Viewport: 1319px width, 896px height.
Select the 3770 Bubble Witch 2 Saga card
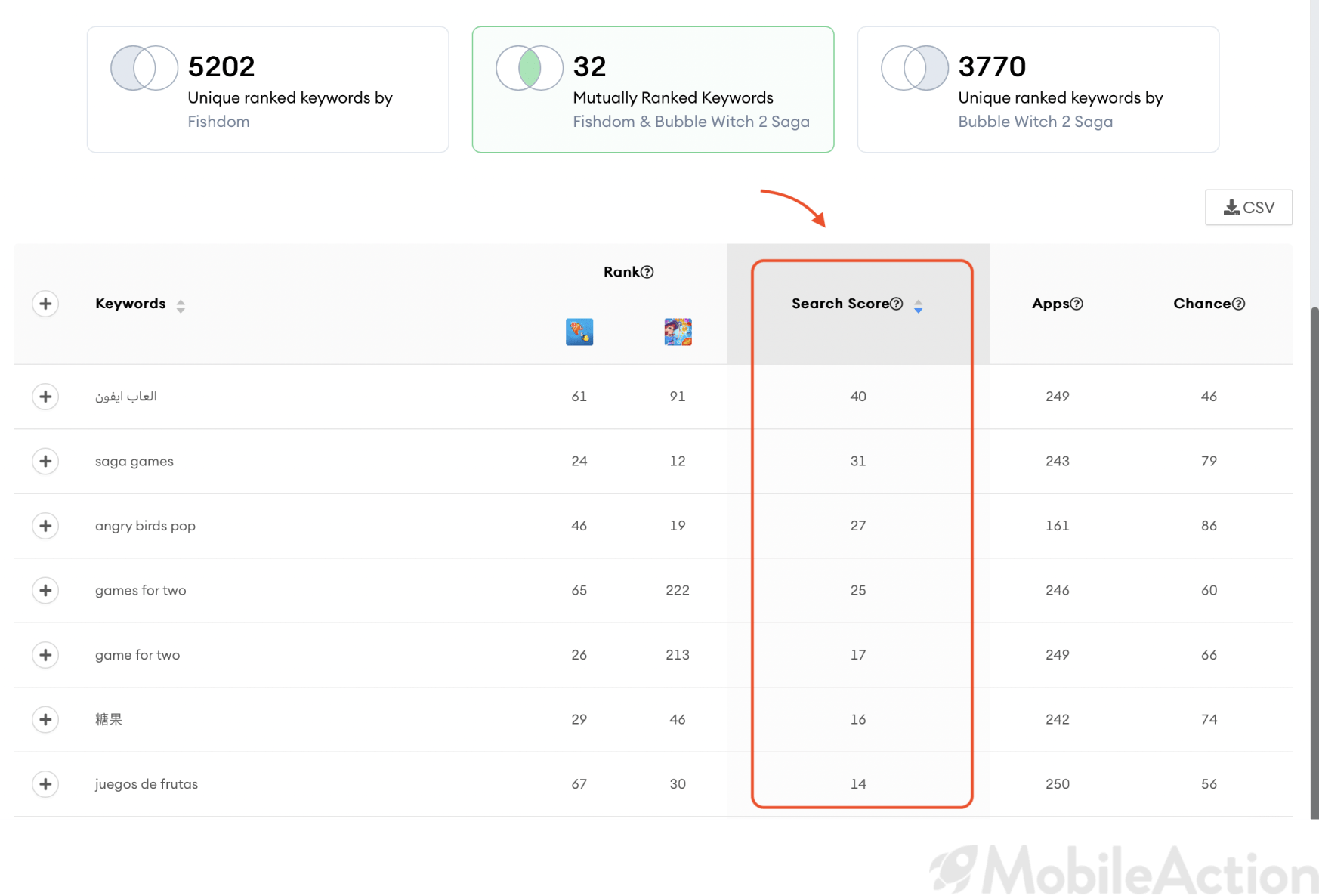1039,90
